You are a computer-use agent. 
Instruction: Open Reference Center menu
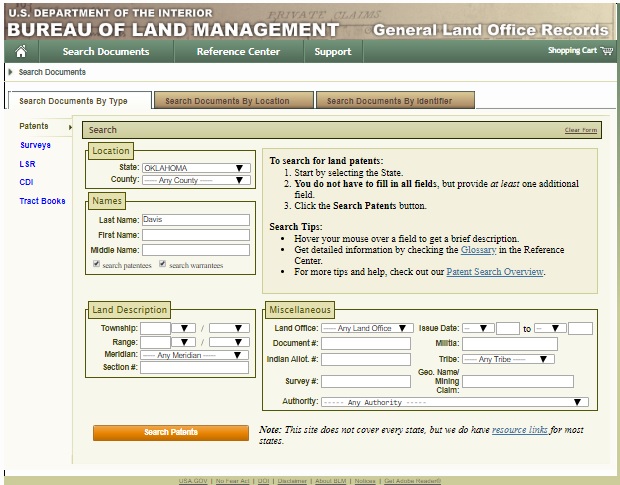[238, 51]
